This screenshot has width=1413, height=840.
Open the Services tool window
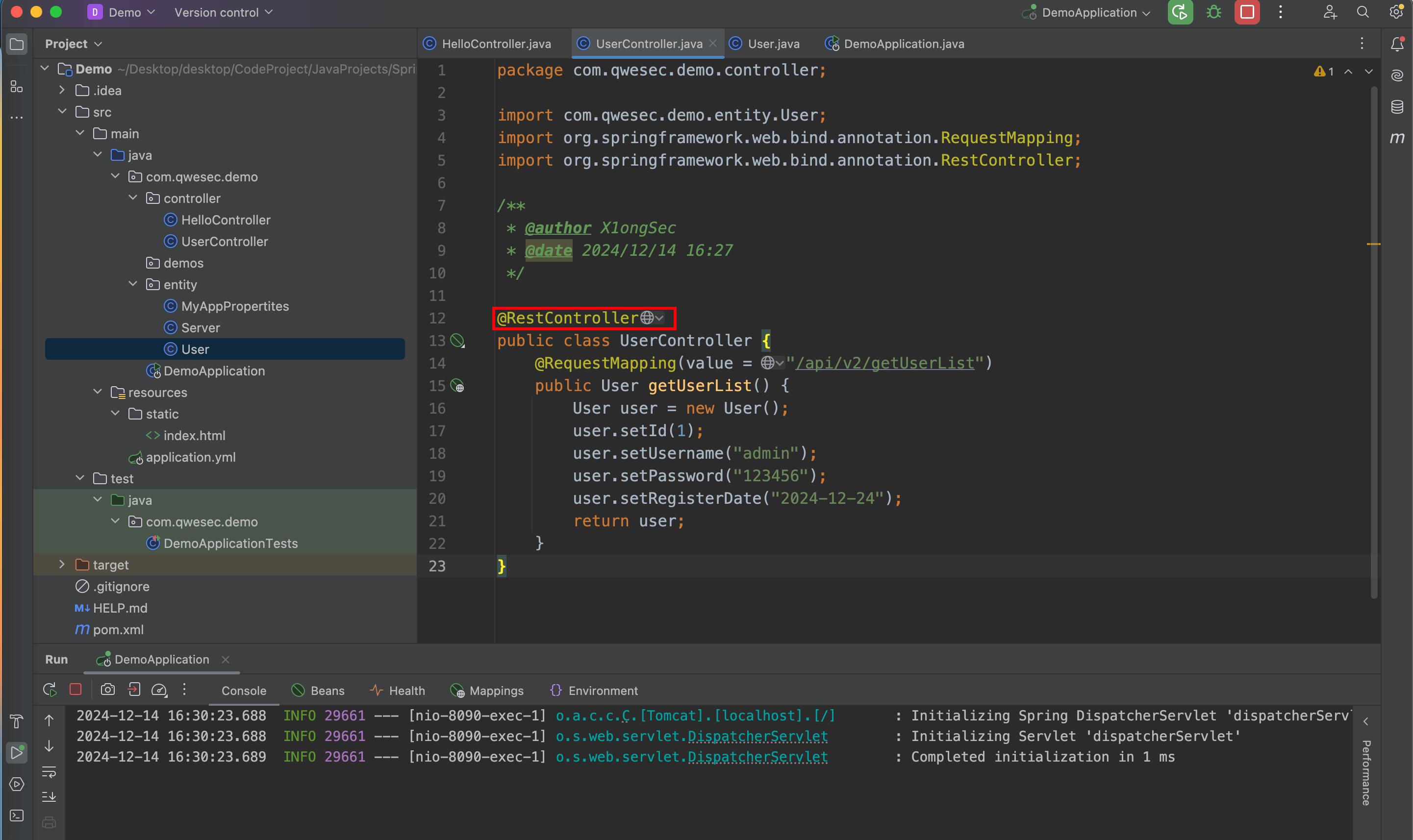click(17, 784)
